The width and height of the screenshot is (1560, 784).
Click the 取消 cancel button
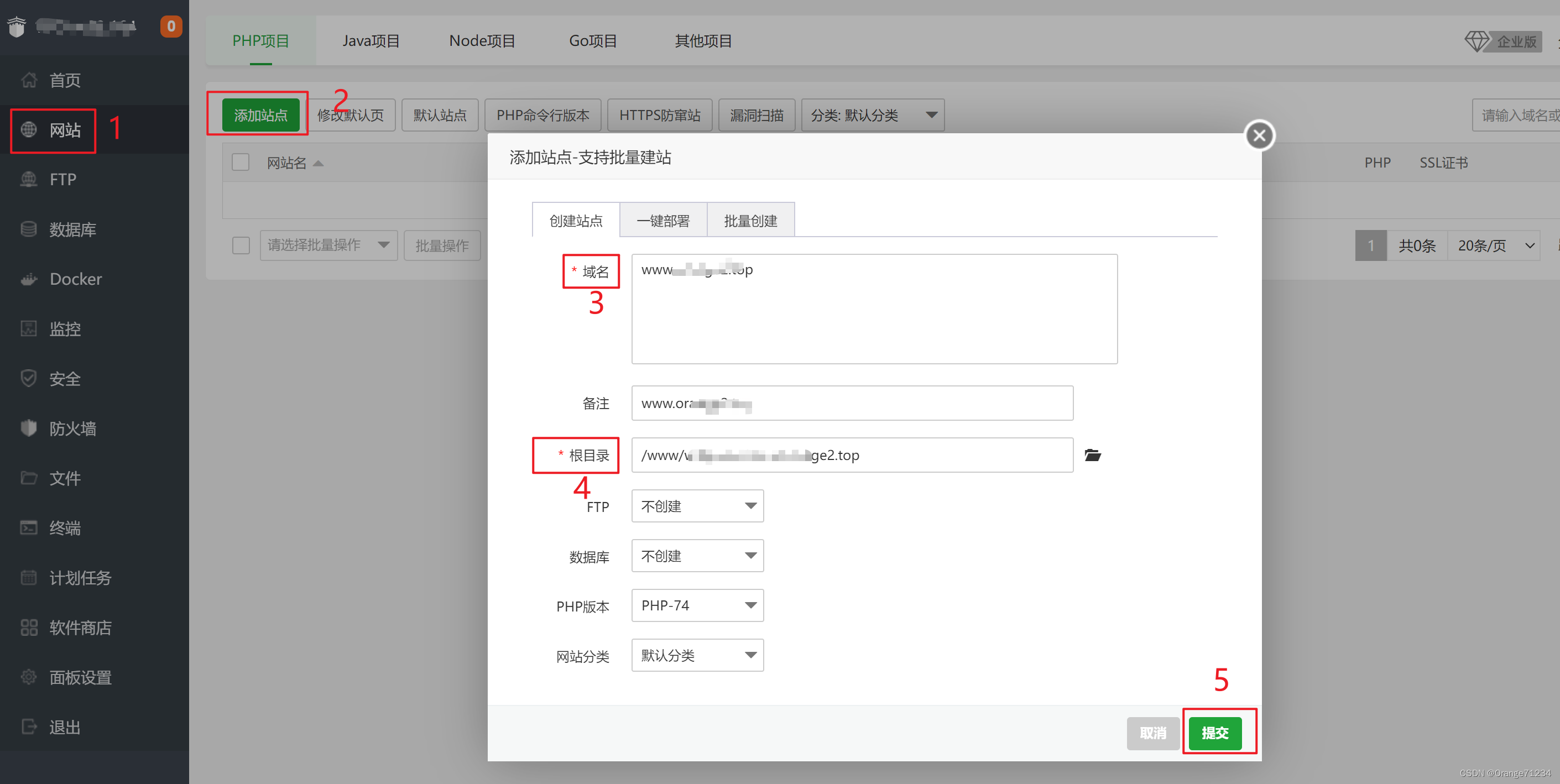1152,733
